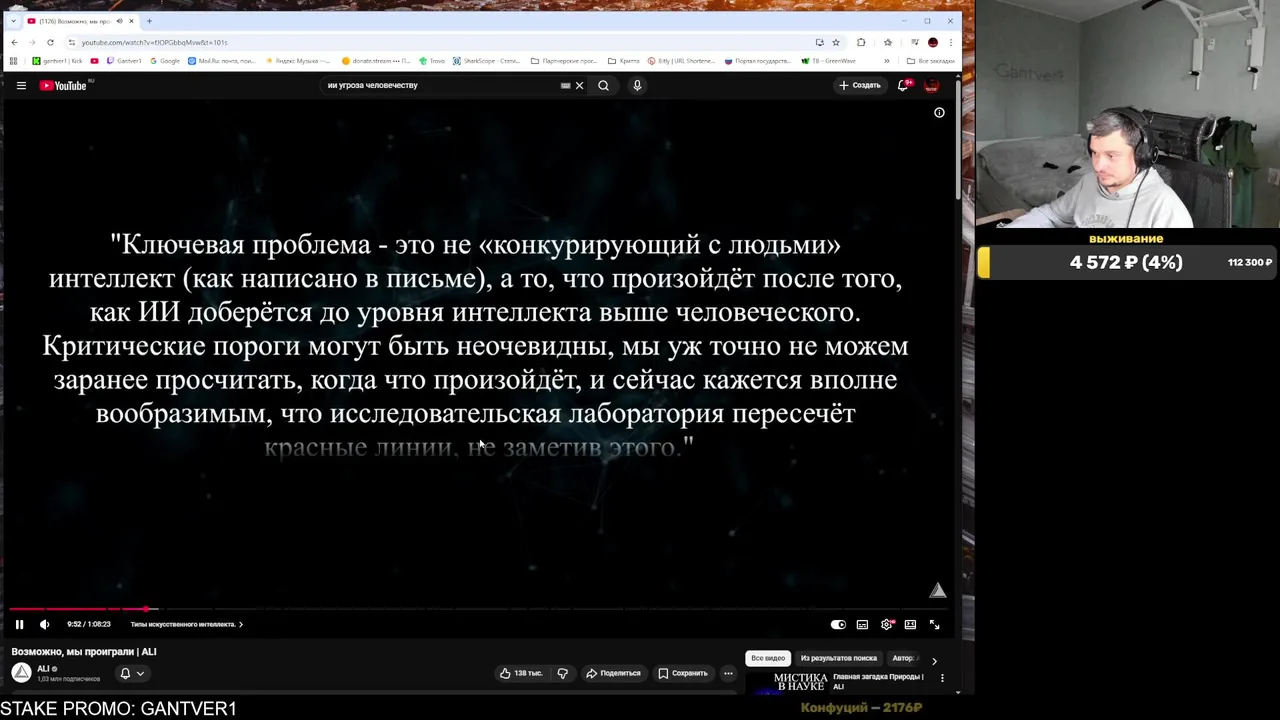Click the current playback position marker
The width and height of the screenshot is (1280, 720).
point(146,608)
